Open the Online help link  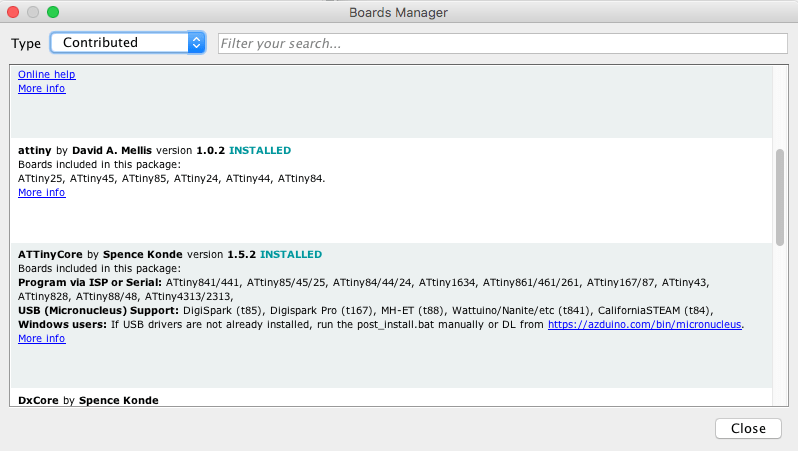pyautogui.click(x=47, y=74)
